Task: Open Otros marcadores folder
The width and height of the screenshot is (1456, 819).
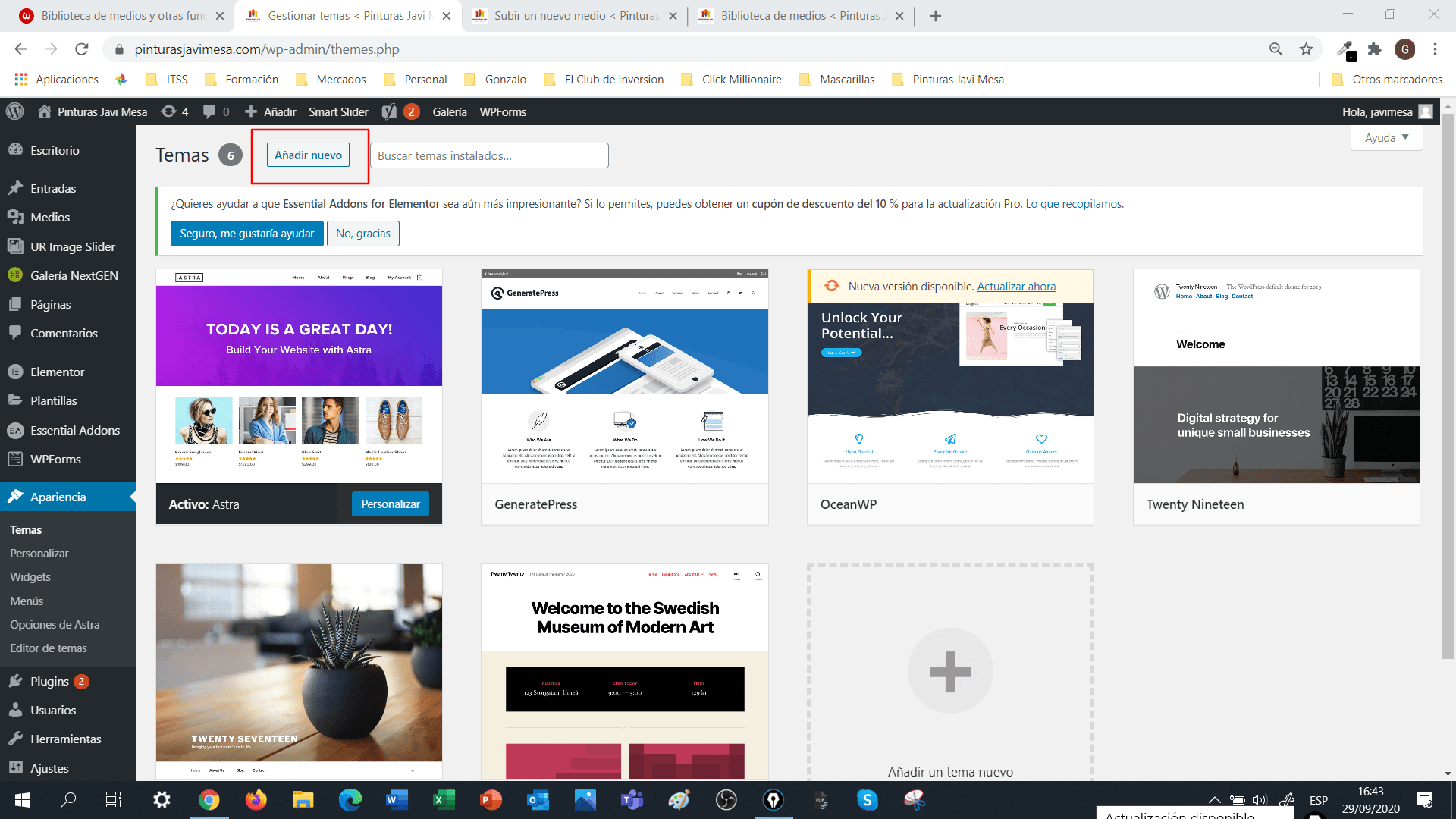Action: click(1386, 80)
